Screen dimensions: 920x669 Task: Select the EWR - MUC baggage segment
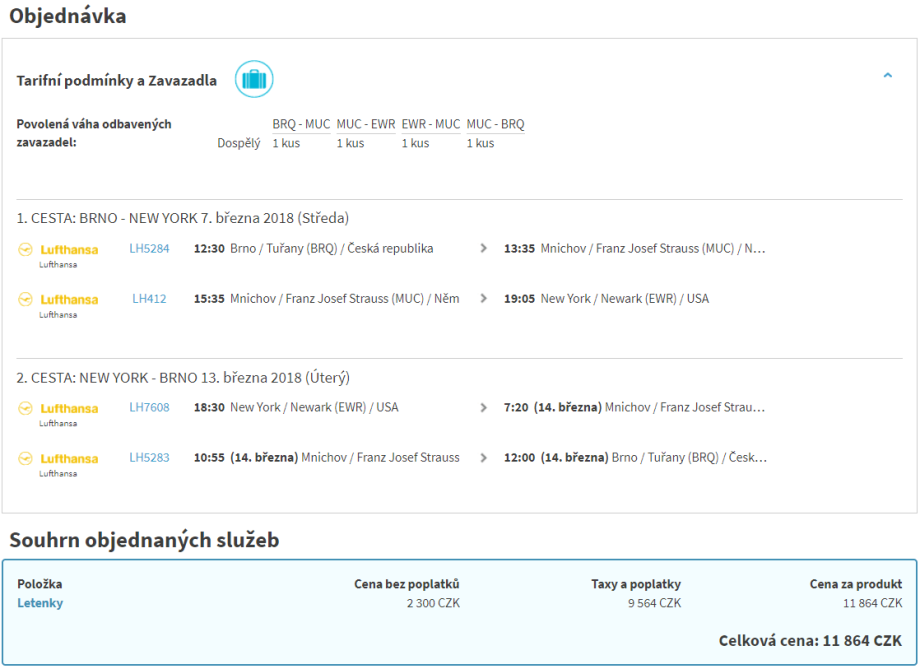[x=431, y=125]
